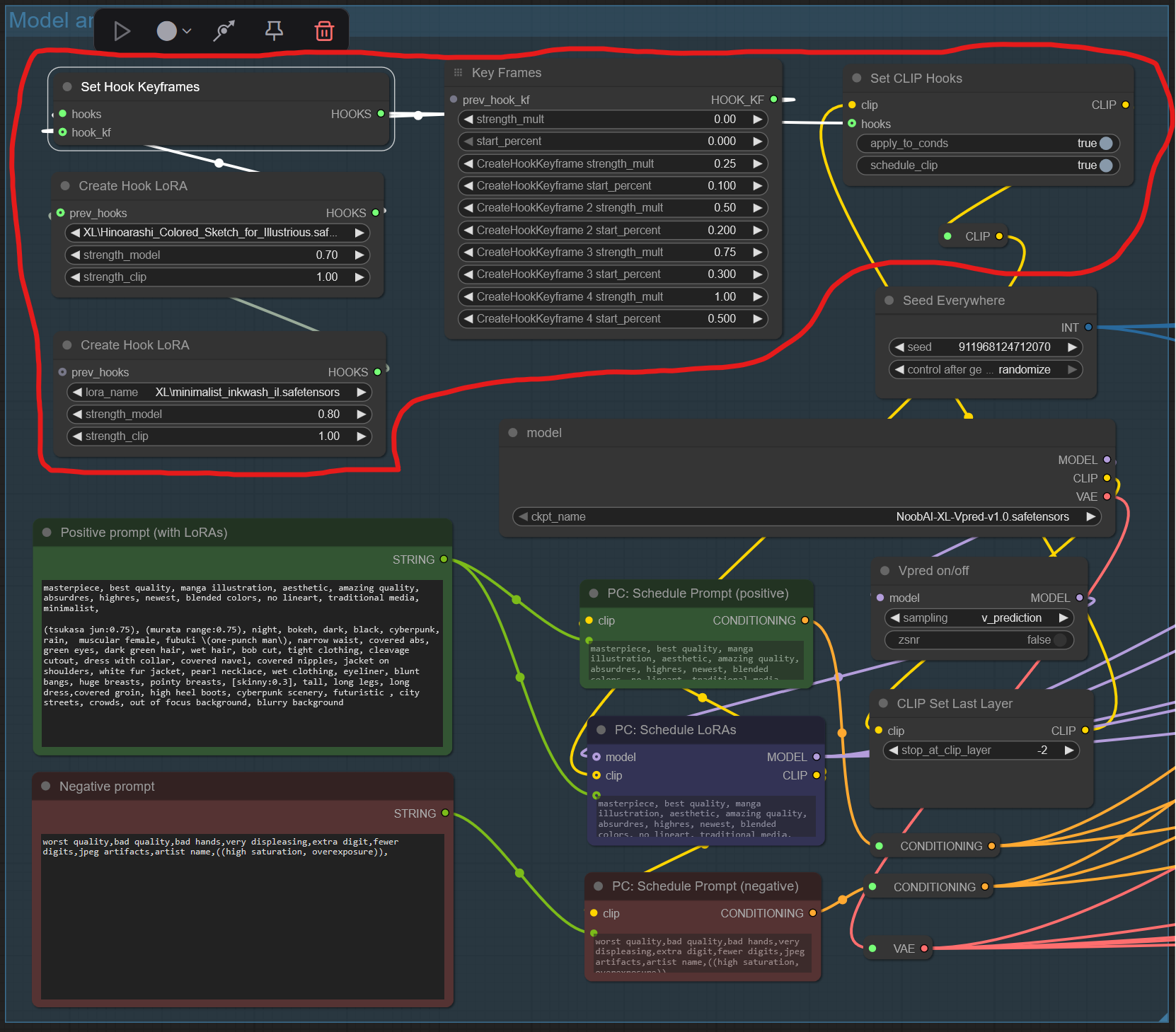The width and height of the screenshot is (1176, 1032).
Task: Increase stop_at_clip_layer with right arrow
Action: coord(1069,750)
